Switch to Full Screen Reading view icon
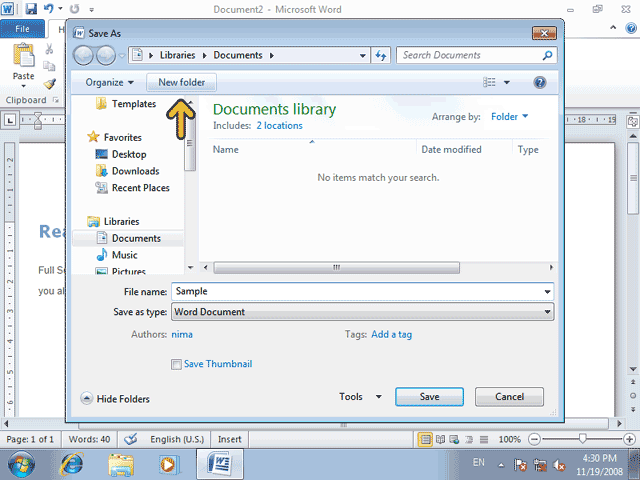Screen dimensions: 640x480 [440, 440]
